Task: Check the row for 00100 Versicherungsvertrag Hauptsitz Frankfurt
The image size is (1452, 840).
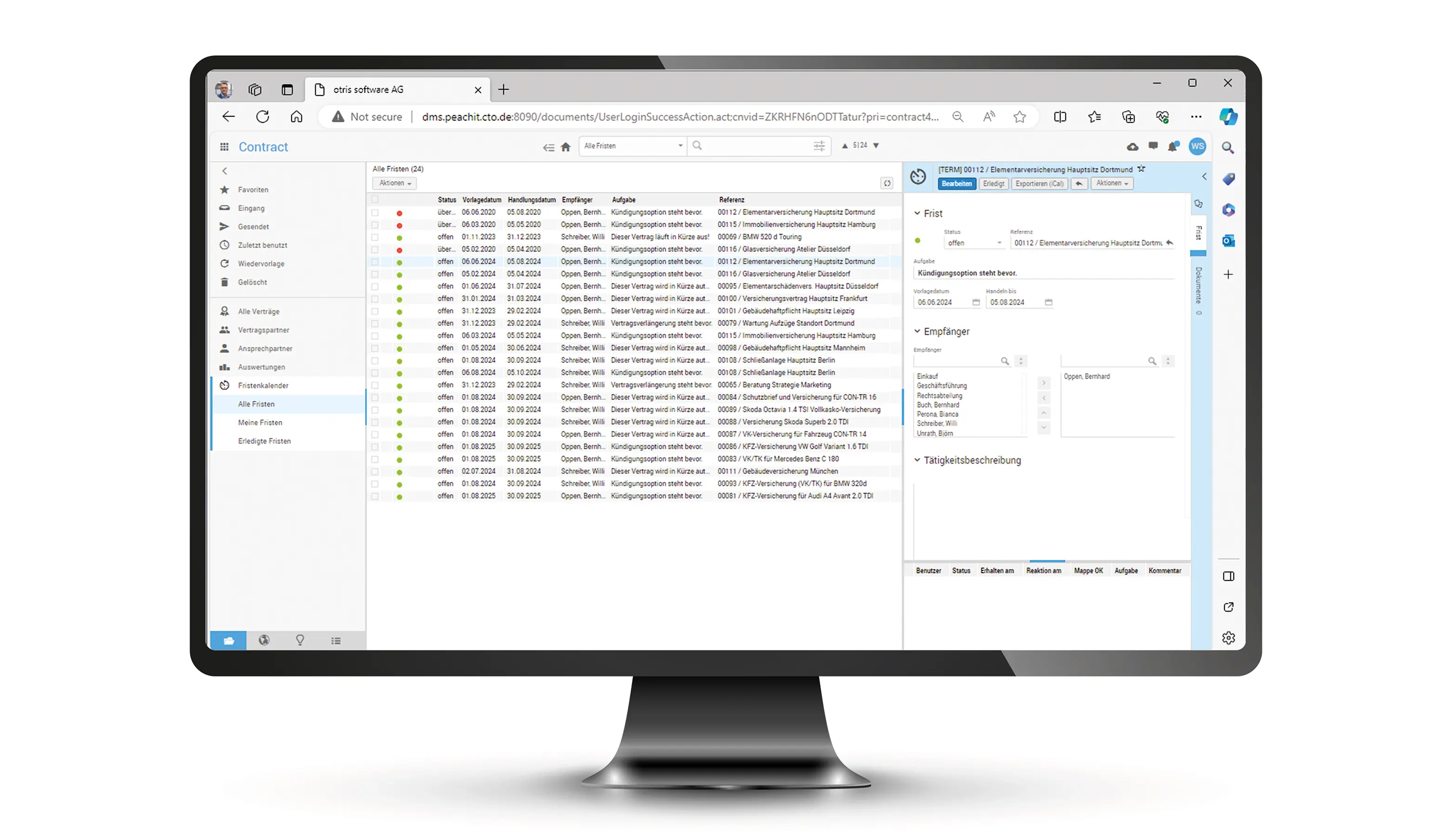Action: (375, 298)
